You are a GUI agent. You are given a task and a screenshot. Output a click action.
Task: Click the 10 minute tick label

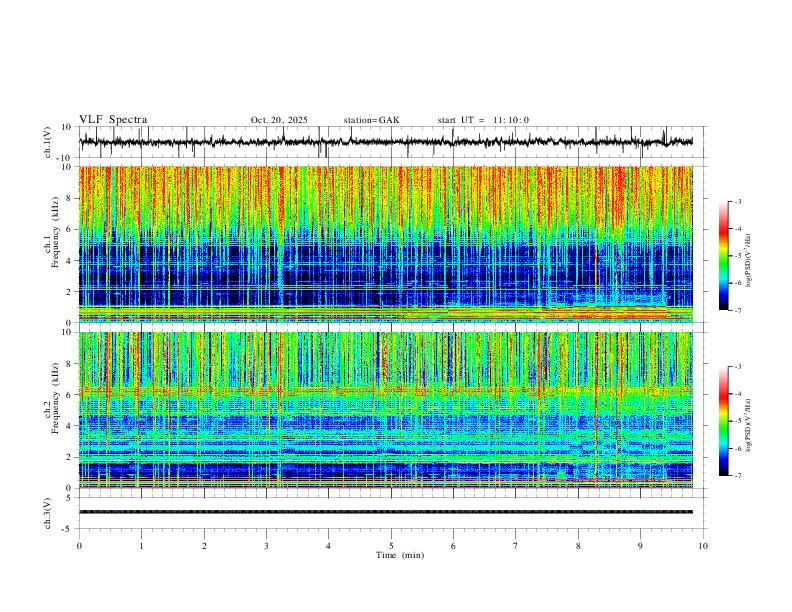[x=703, y=546]
